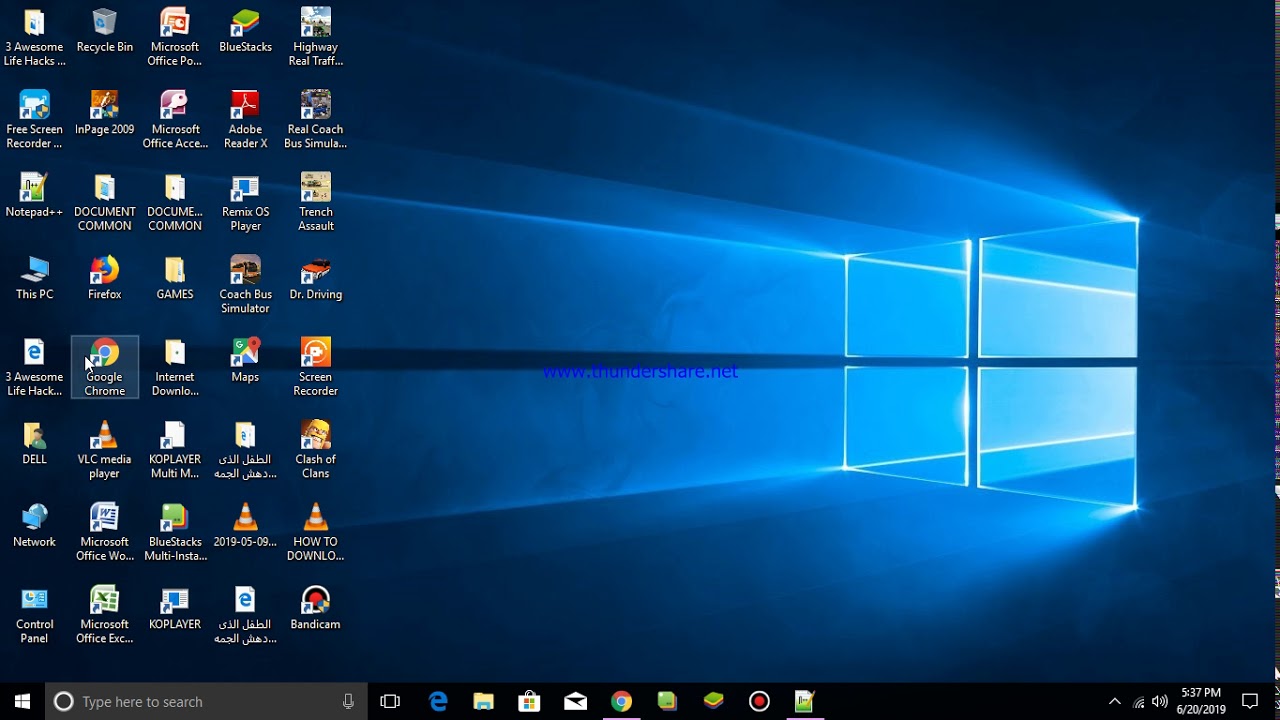Launch the Maps desktop shortcut
Screen dimensions: 1280x720
click(245, 362)
